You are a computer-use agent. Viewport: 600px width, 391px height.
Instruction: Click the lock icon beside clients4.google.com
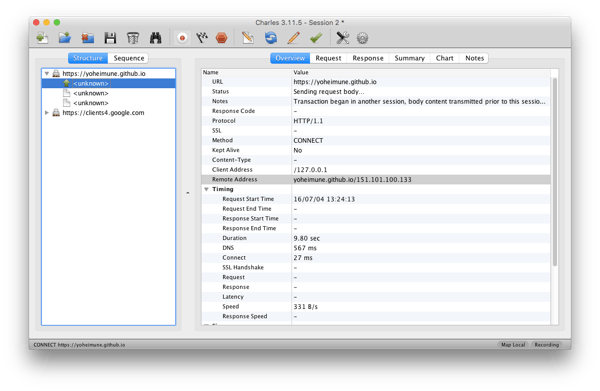(x=56, y=112)
